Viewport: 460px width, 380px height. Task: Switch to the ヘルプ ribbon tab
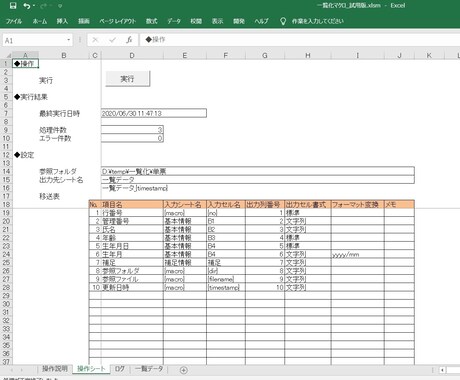click(x=261, y=21)
